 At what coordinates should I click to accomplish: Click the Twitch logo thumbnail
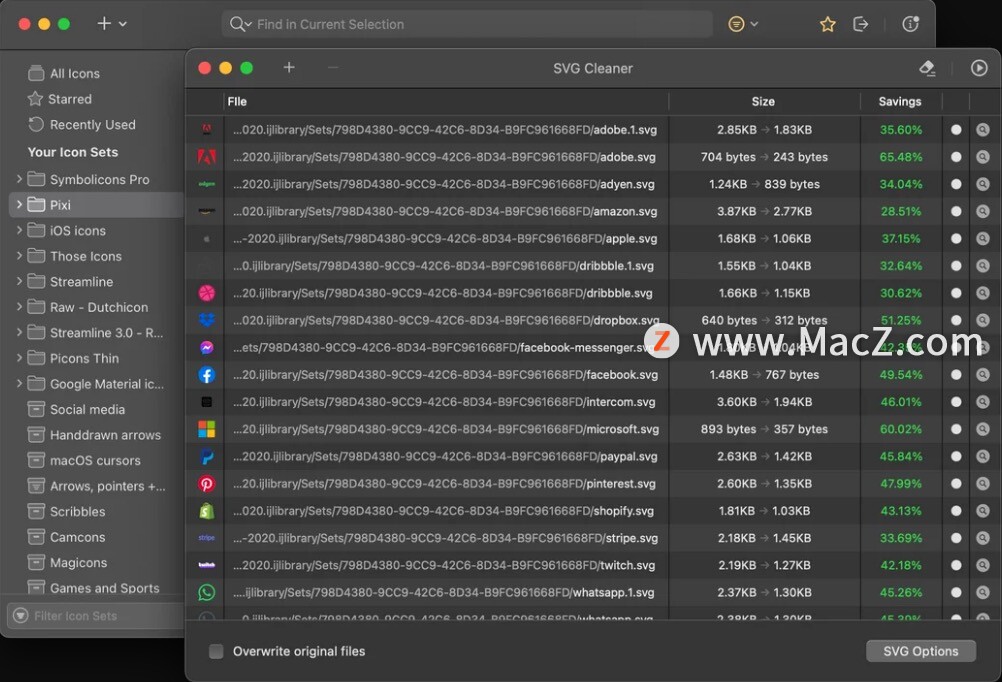click(x=206, y=565)
